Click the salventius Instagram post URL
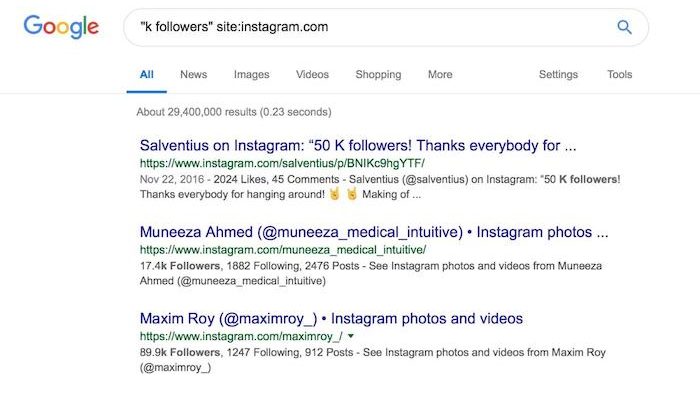700x395 pixels. click(282, 163)
